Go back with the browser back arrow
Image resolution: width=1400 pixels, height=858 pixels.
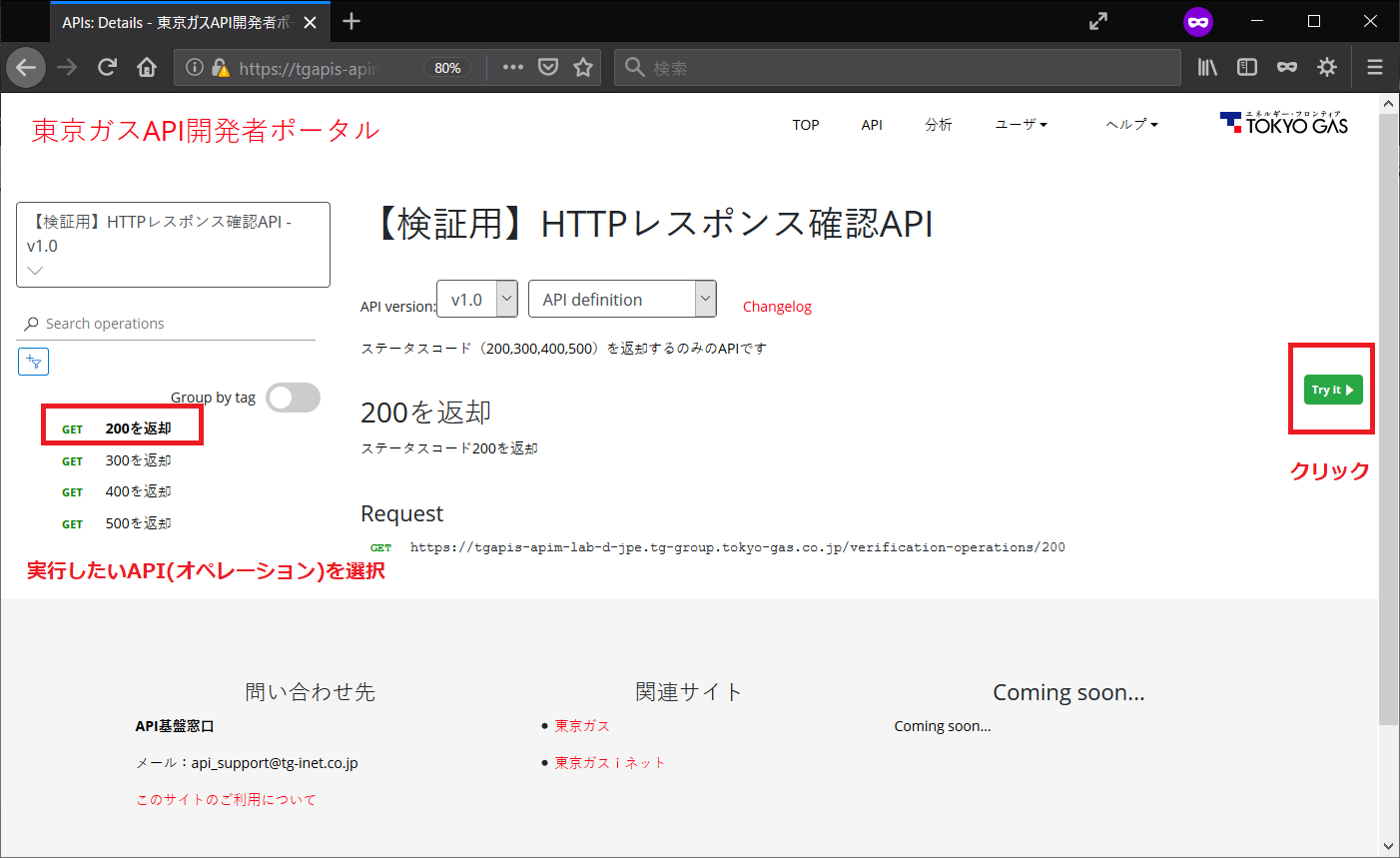[26, 68]
